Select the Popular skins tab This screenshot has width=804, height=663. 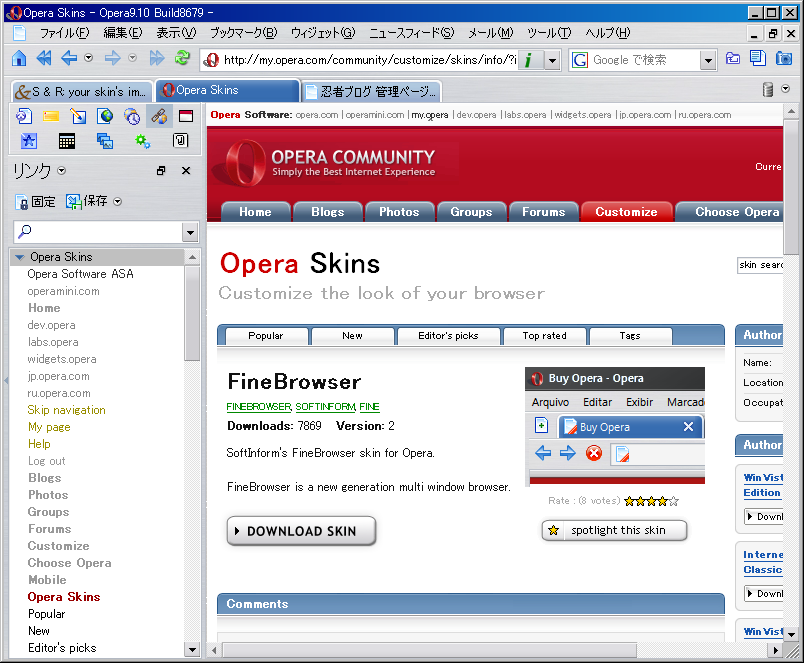[x=266, y=336]
